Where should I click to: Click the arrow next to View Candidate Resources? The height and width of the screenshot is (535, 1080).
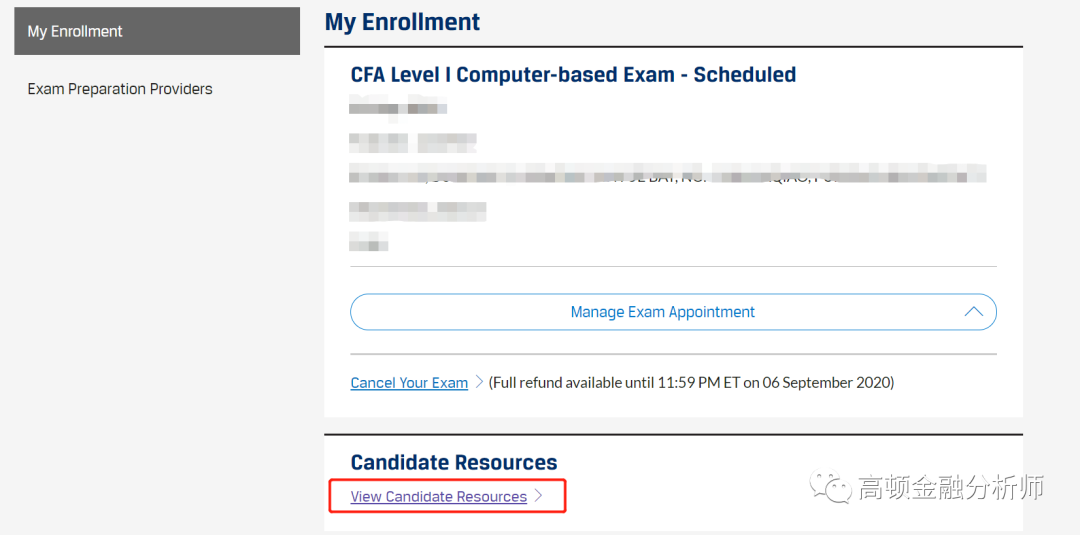pos(538,496)
